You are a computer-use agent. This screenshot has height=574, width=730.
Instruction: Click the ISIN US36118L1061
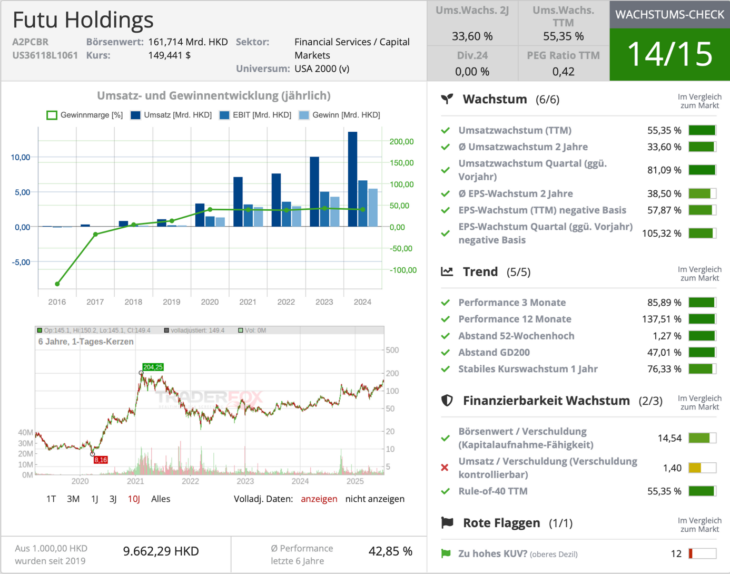tap(45, 55)
